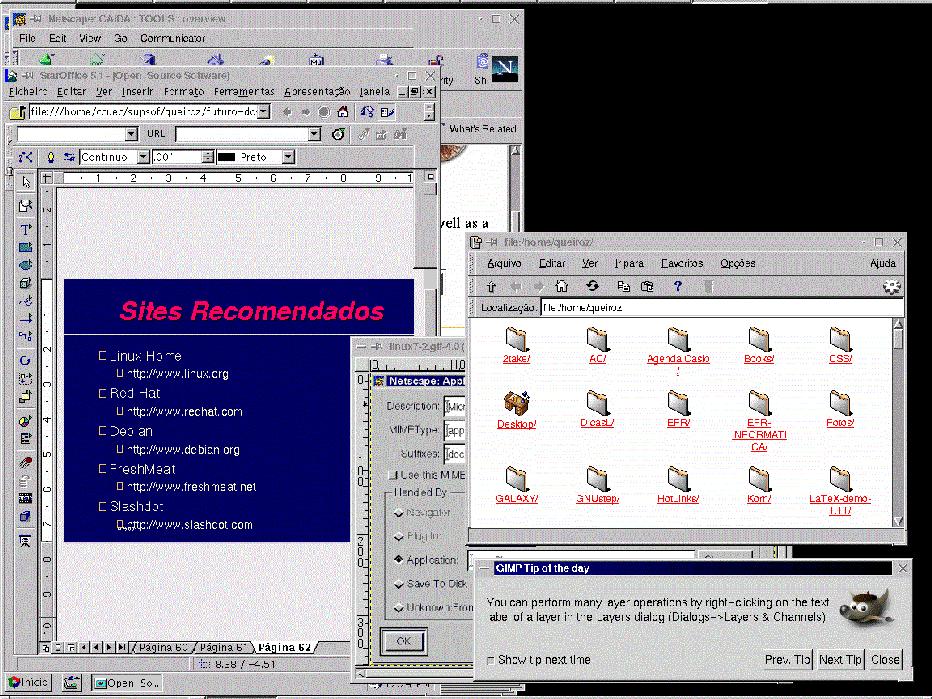Open the Preto line color dropdown
This screenshot has width=932, height=699.
(288, 157)
